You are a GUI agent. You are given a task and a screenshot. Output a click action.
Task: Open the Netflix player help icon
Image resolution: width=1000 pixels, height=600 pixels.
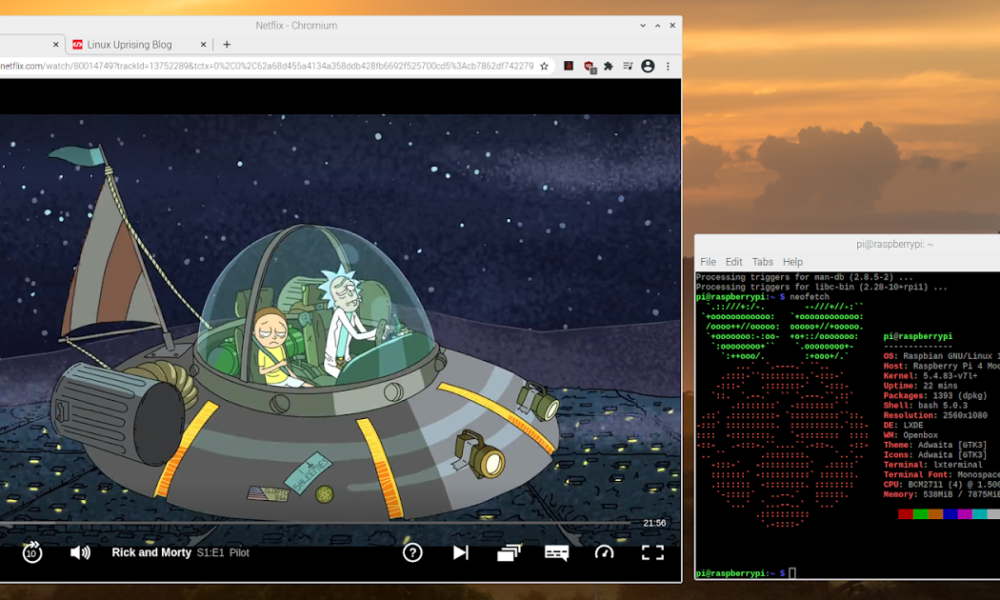pos(413,552)
